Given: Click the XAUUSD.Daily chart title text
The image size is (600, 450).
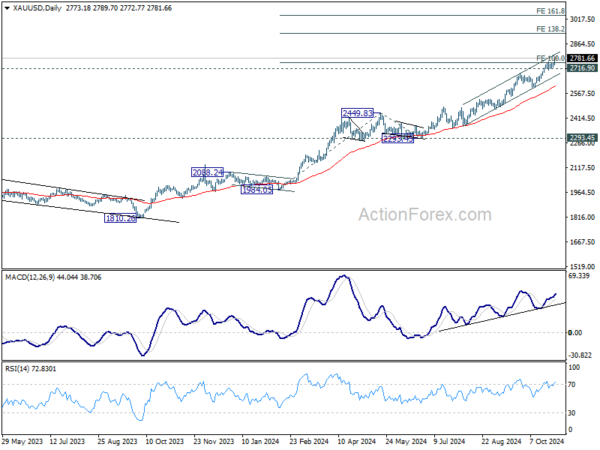Looking at the screenshot, I should (37, 8).
